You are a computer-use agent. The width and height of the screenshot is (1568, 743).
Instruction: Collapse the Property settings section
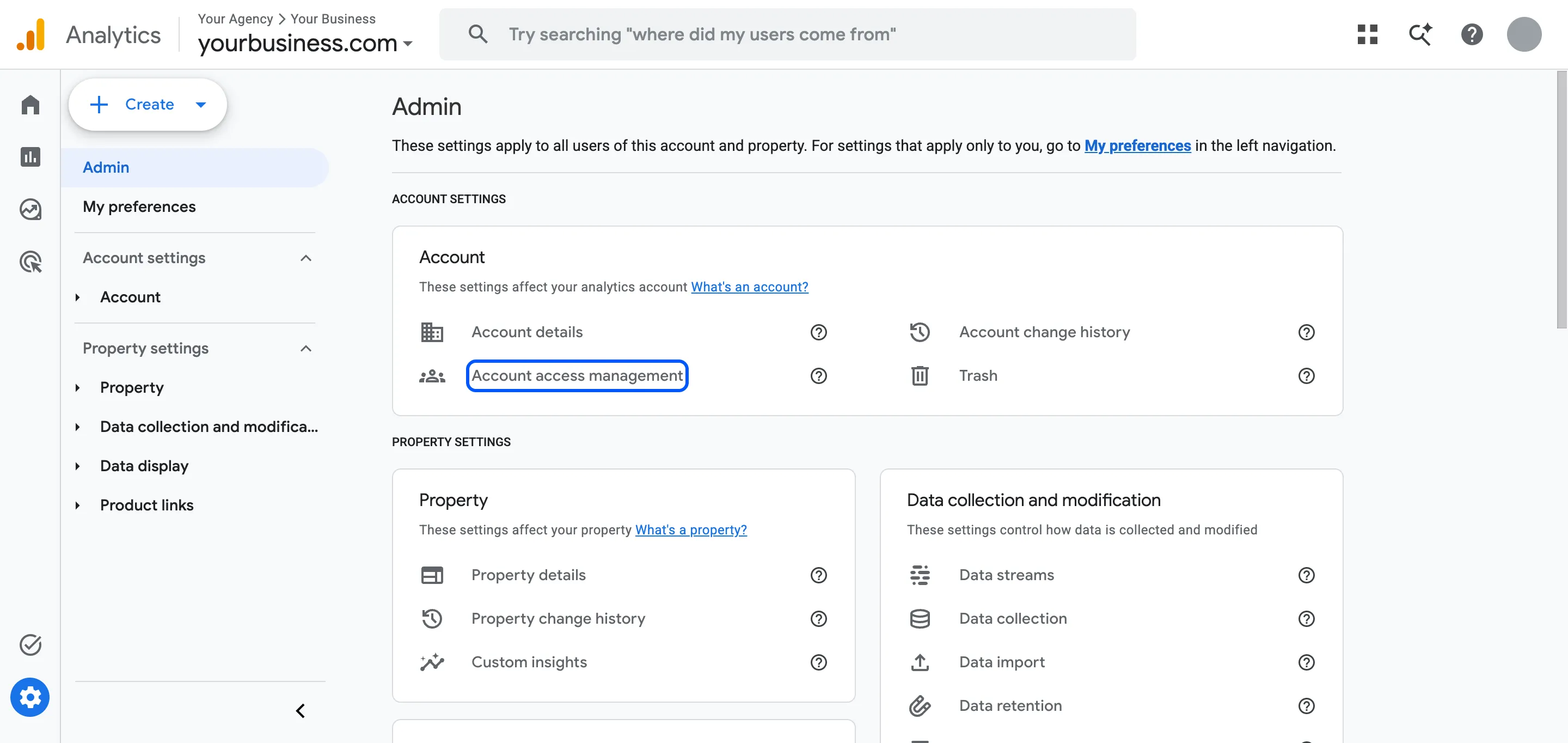click(x=305, y=349)
